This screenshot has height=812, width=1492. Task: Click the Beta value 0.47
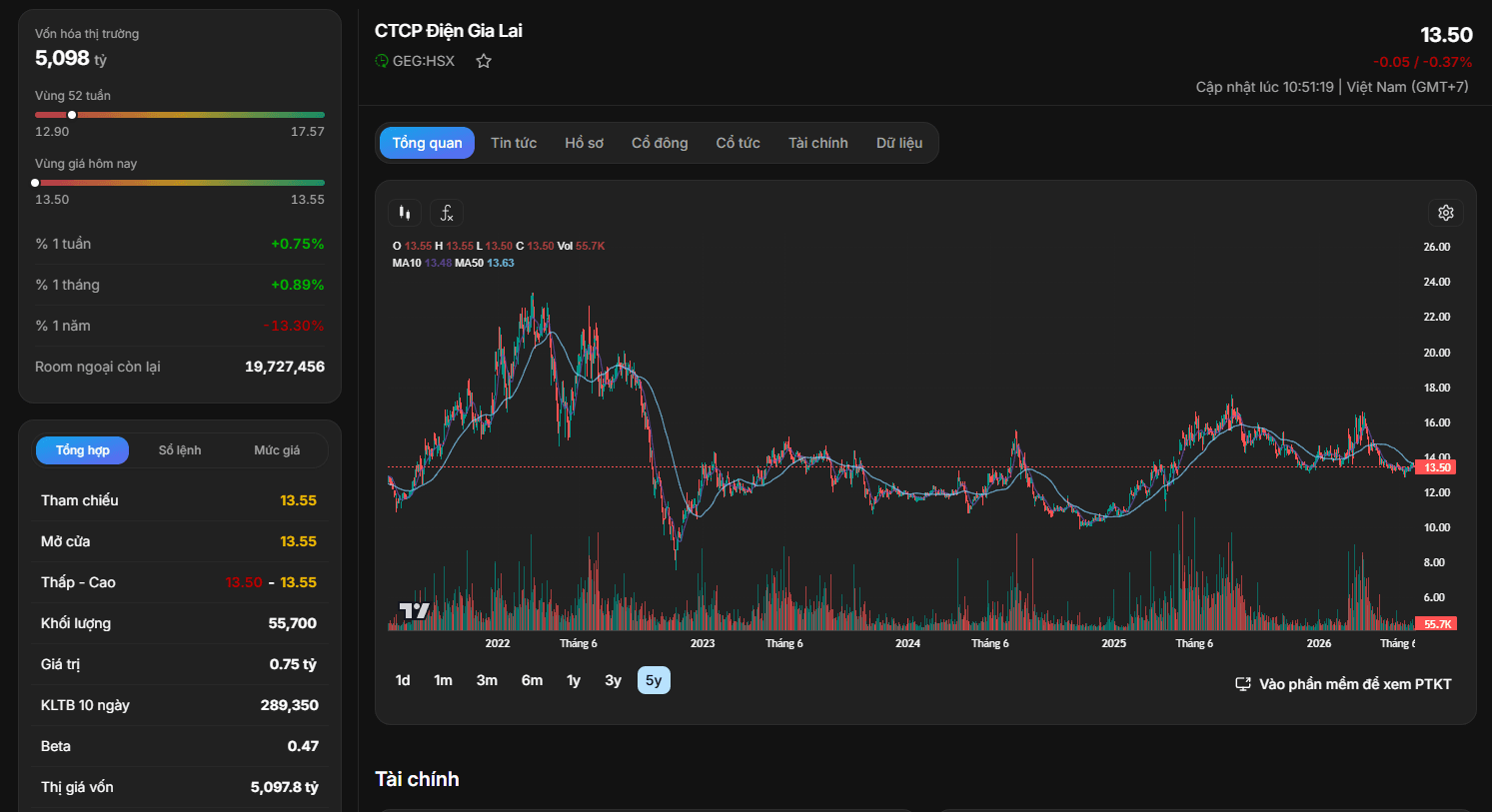pyautogui.click(x=303, y=746)
